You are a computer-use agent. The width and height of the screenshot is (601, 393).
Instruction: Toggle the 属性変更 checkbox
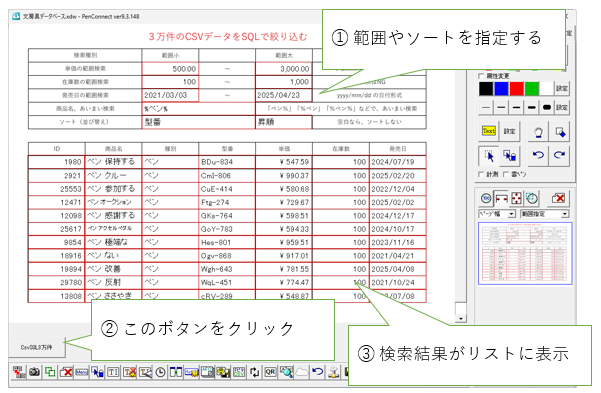tap(481, 76)
